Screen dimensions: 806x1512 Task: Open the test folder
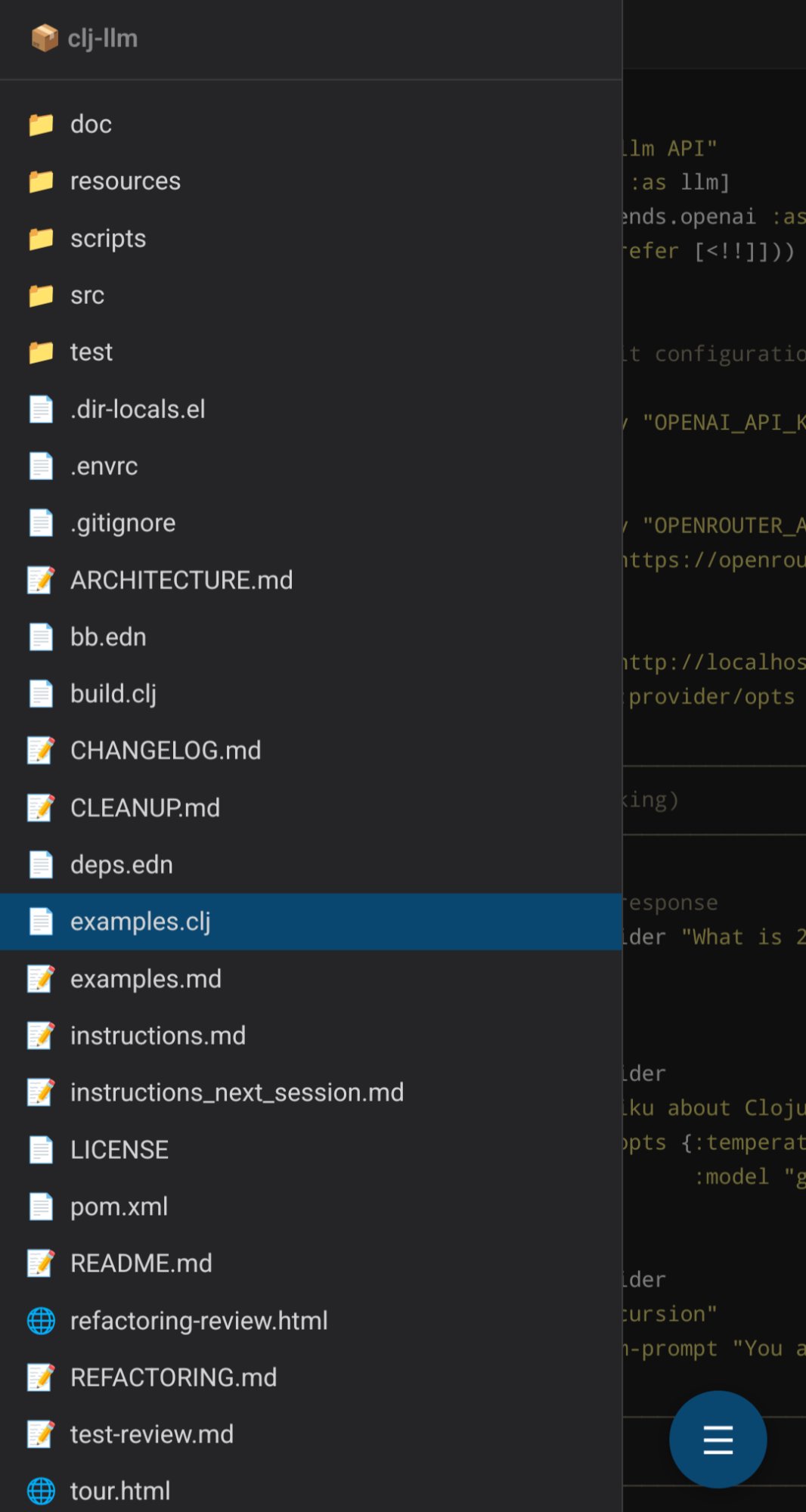coord(91,352)
